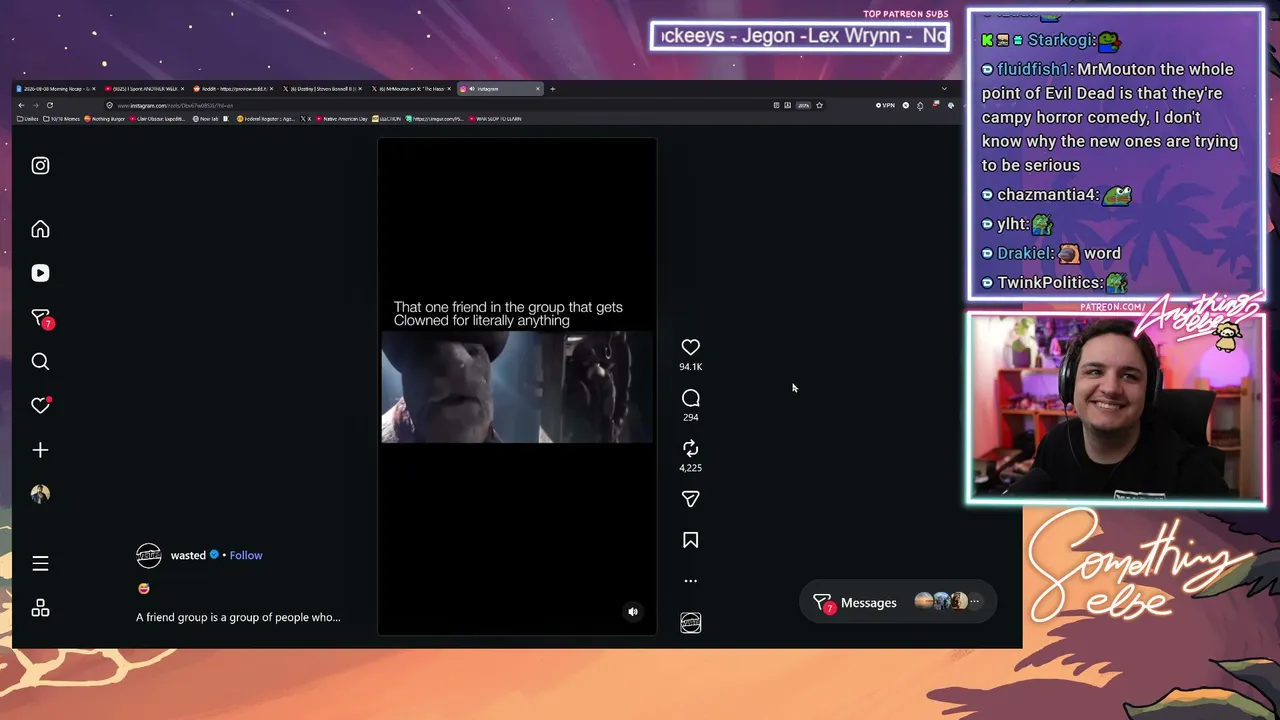Viewport: 1280px width, 720px height.
Task: Bookmark this page with star icon
Action: pos(819,105)
